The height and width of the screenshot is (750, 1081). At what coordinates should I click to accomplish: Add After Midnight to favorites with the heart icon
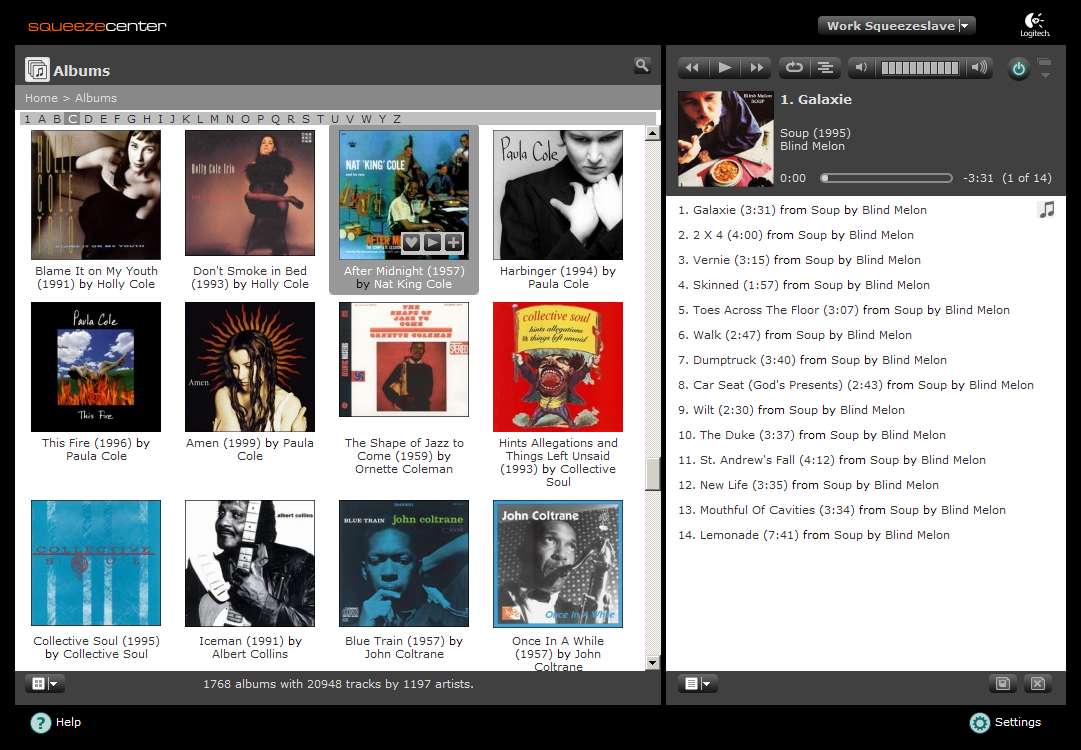(410, 242)
